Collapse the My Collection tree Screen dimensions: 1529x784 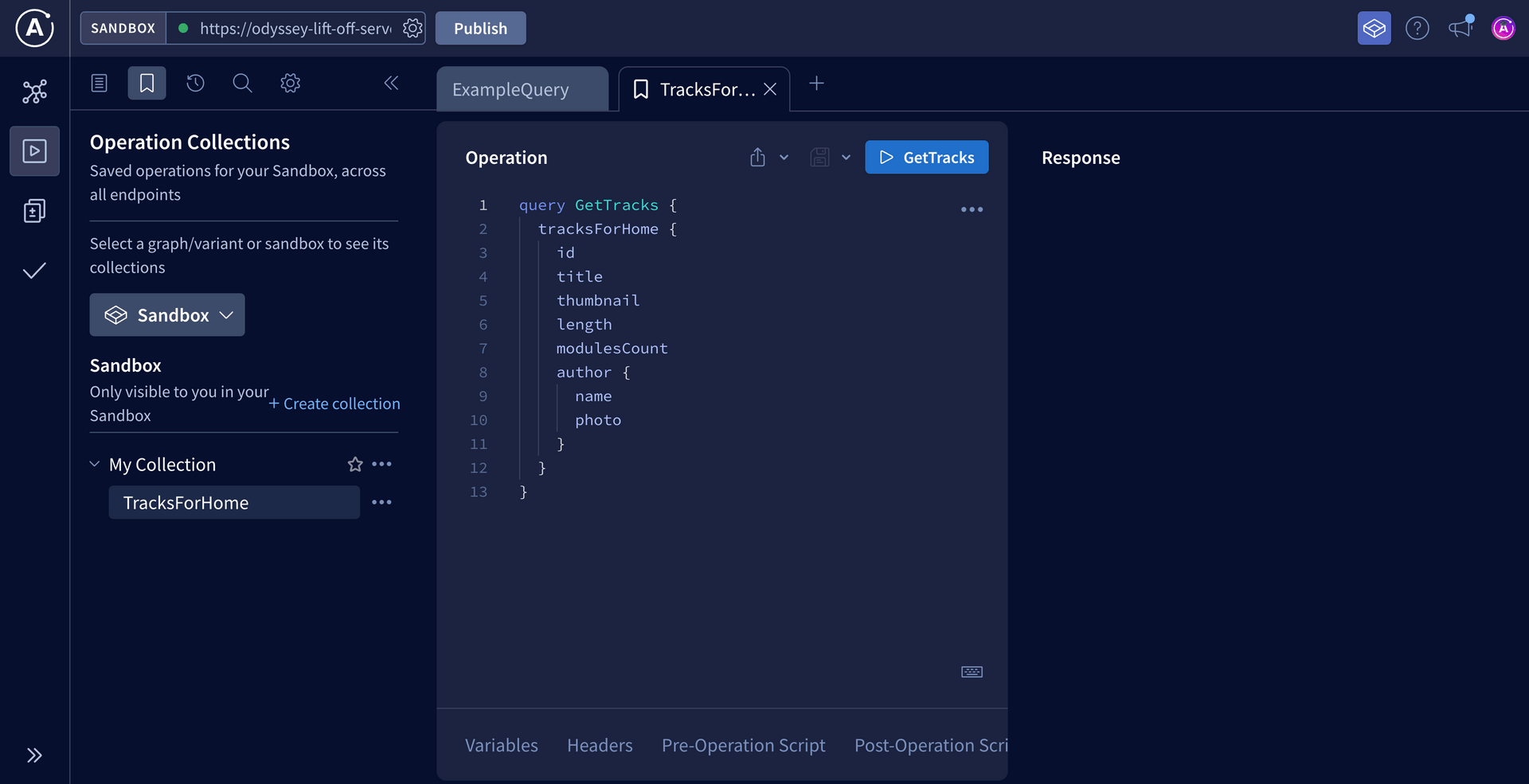pyautogui.click(x=95, y=464)
